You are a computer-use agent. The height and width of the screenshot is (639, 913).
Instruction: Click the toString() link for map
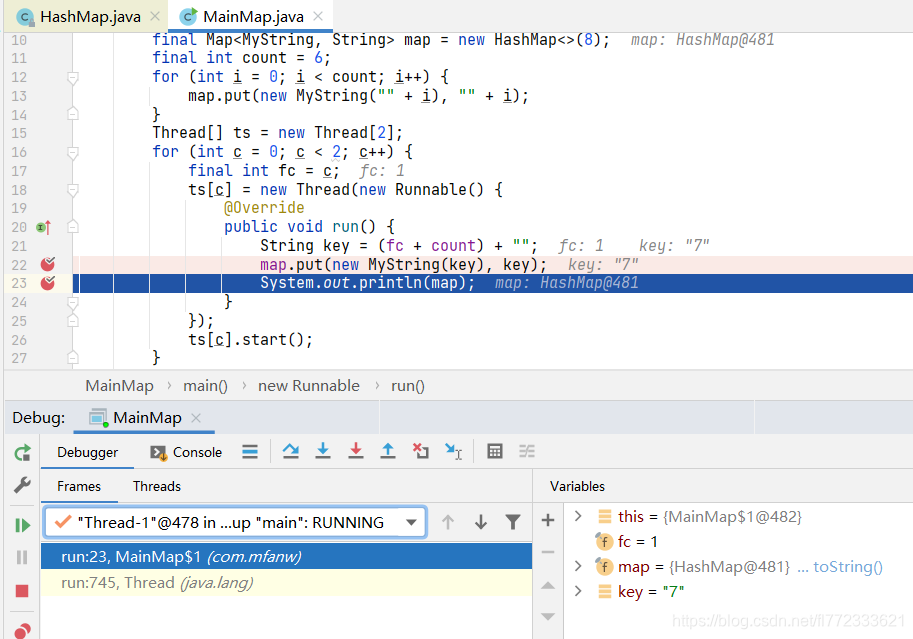(848, 567)
